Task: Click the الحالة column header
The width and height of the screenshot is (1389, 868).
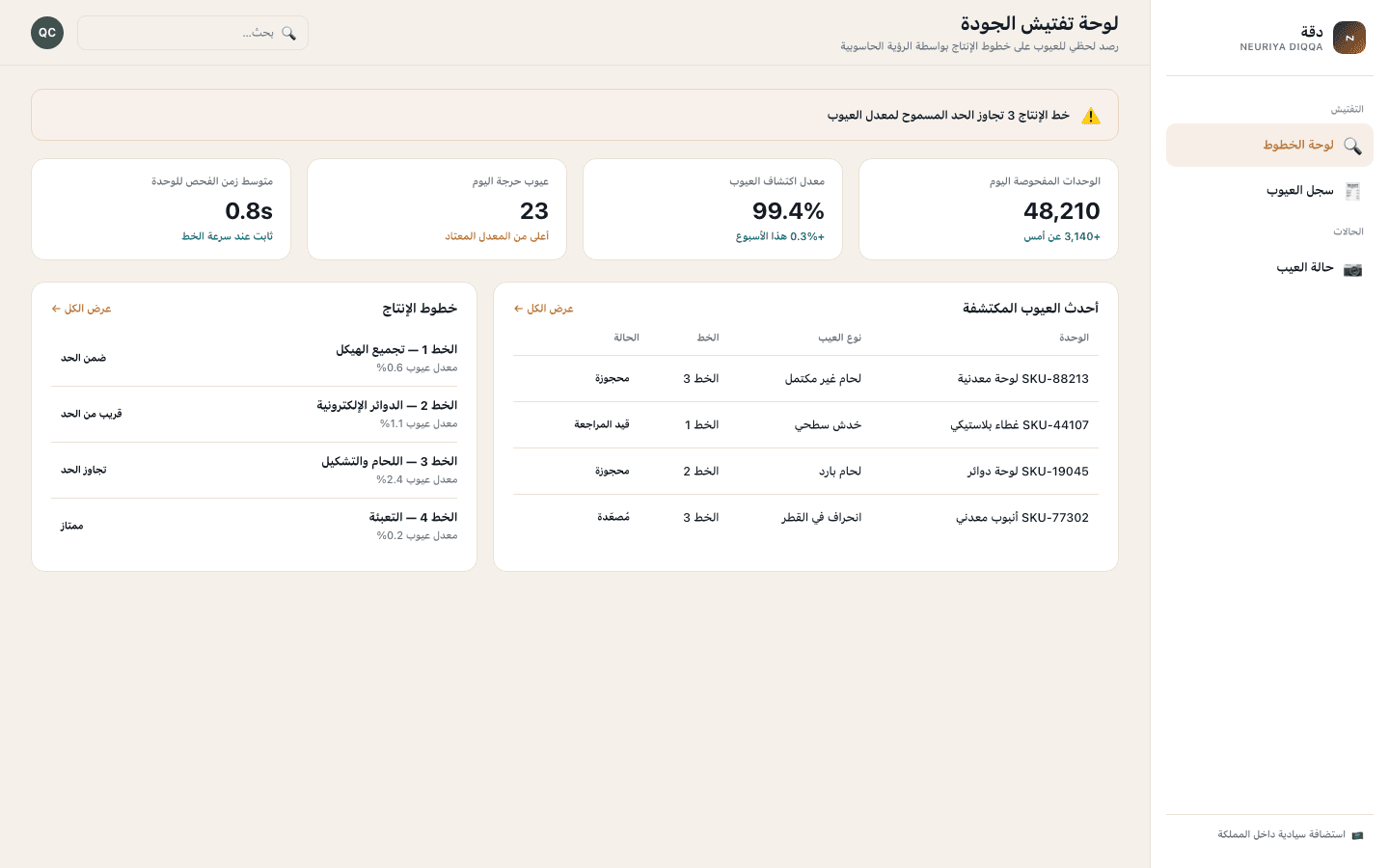Action: tap(626, 338)
